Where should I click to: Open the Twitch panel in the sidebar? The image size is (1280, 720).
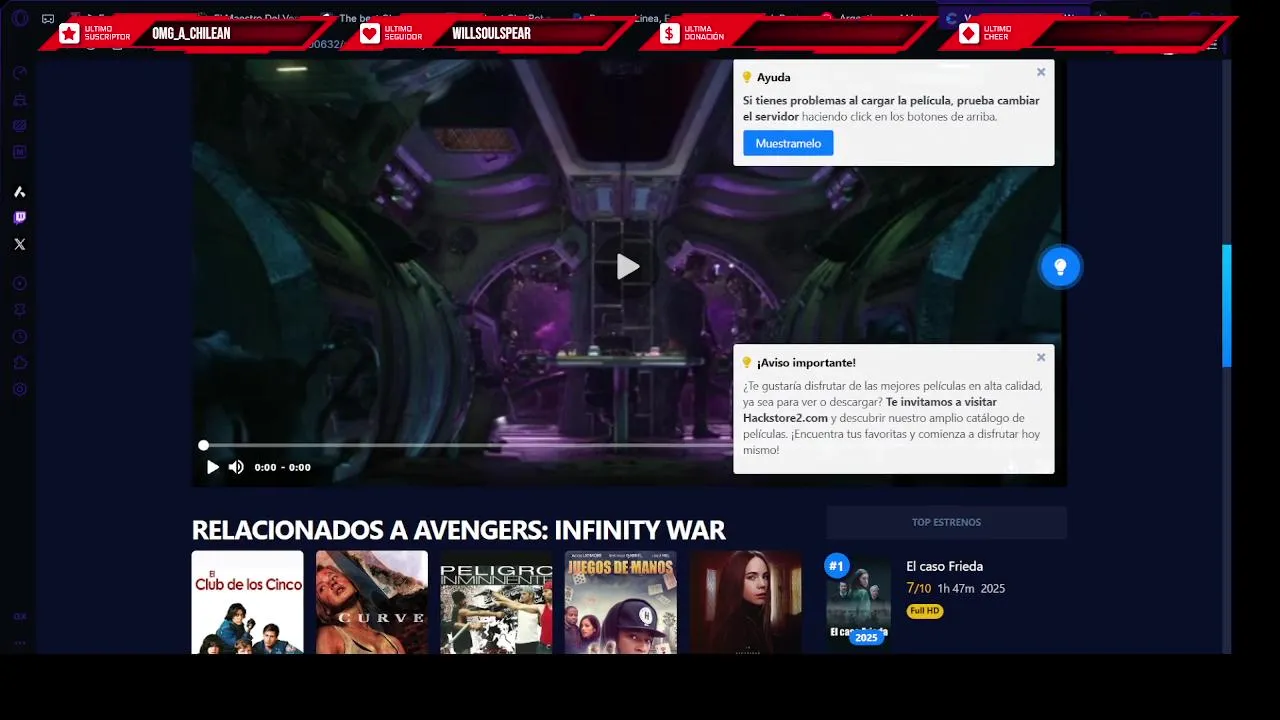tap(19, 218)
